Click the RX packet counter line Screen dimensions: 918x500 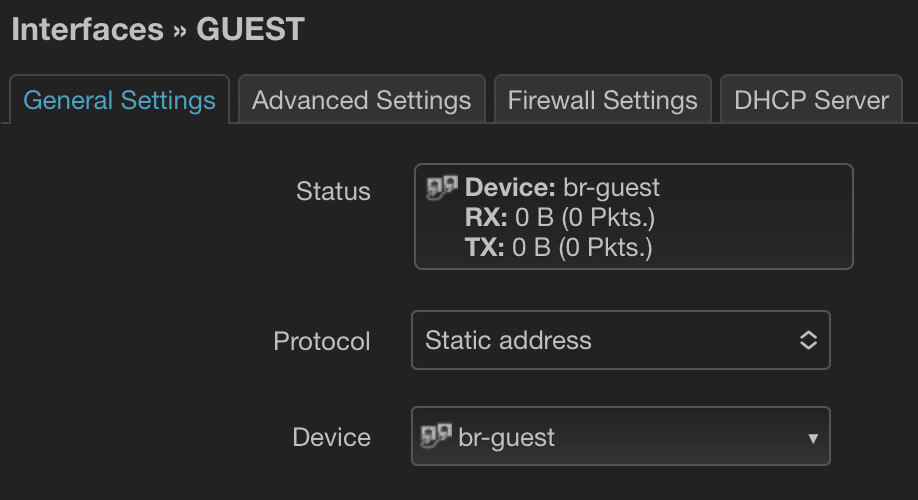pos(560,217)
